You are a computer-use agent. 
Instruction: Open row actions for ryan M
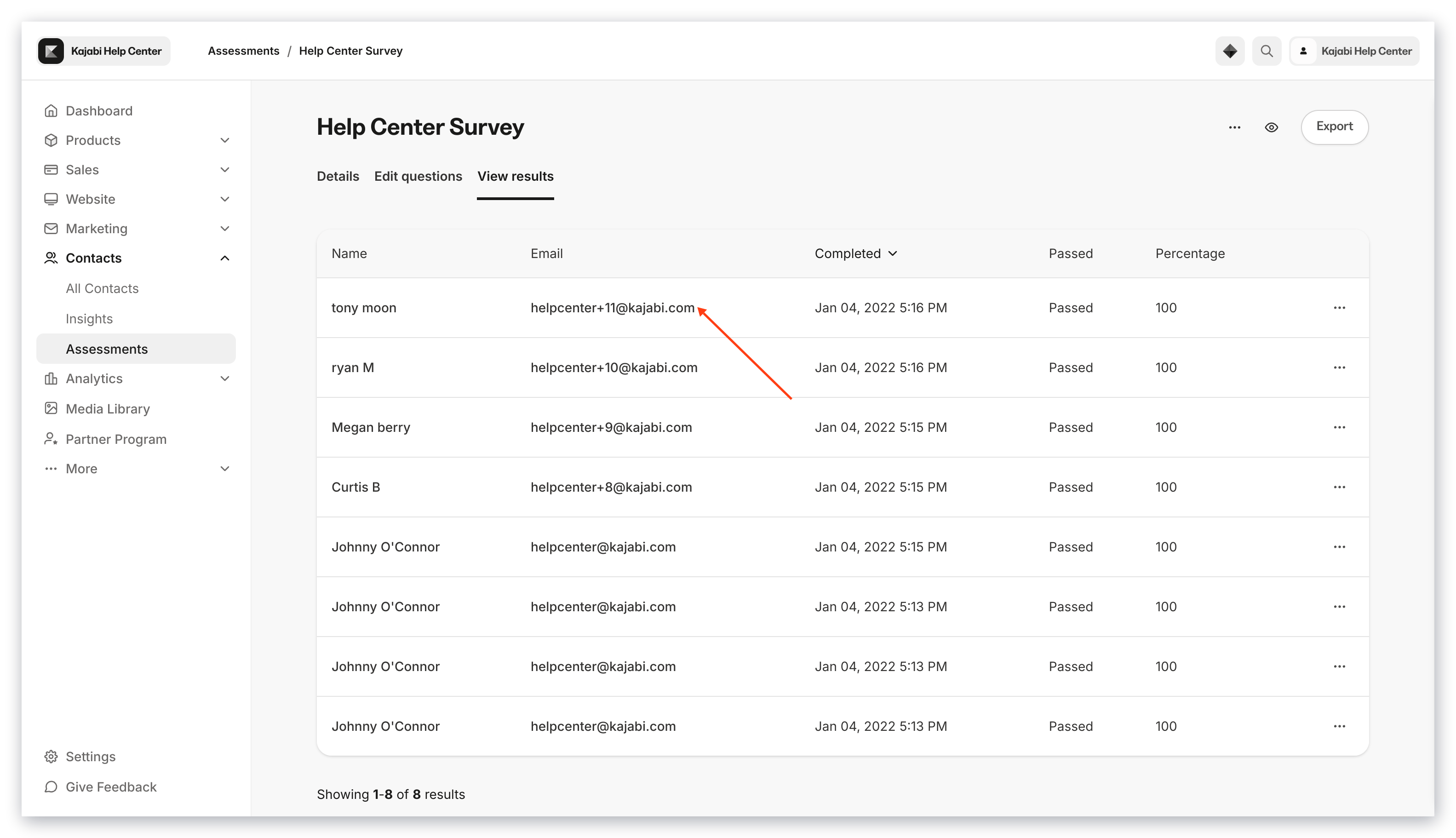click(x=1339, y=367)
